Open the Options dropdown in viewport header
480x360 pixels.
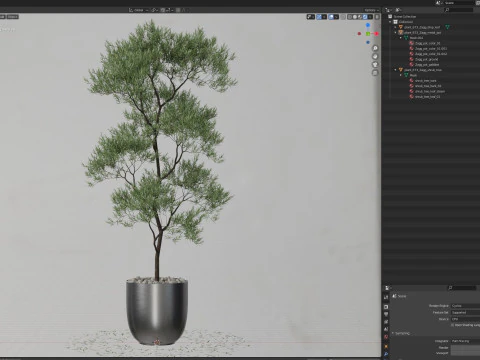point(371,10)
